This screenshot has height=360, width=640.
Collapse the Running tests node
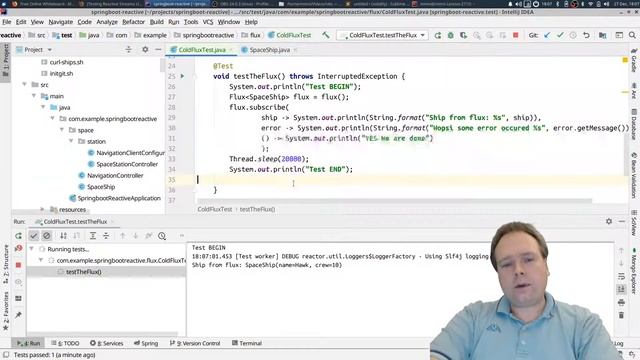(x=31, y=249)
